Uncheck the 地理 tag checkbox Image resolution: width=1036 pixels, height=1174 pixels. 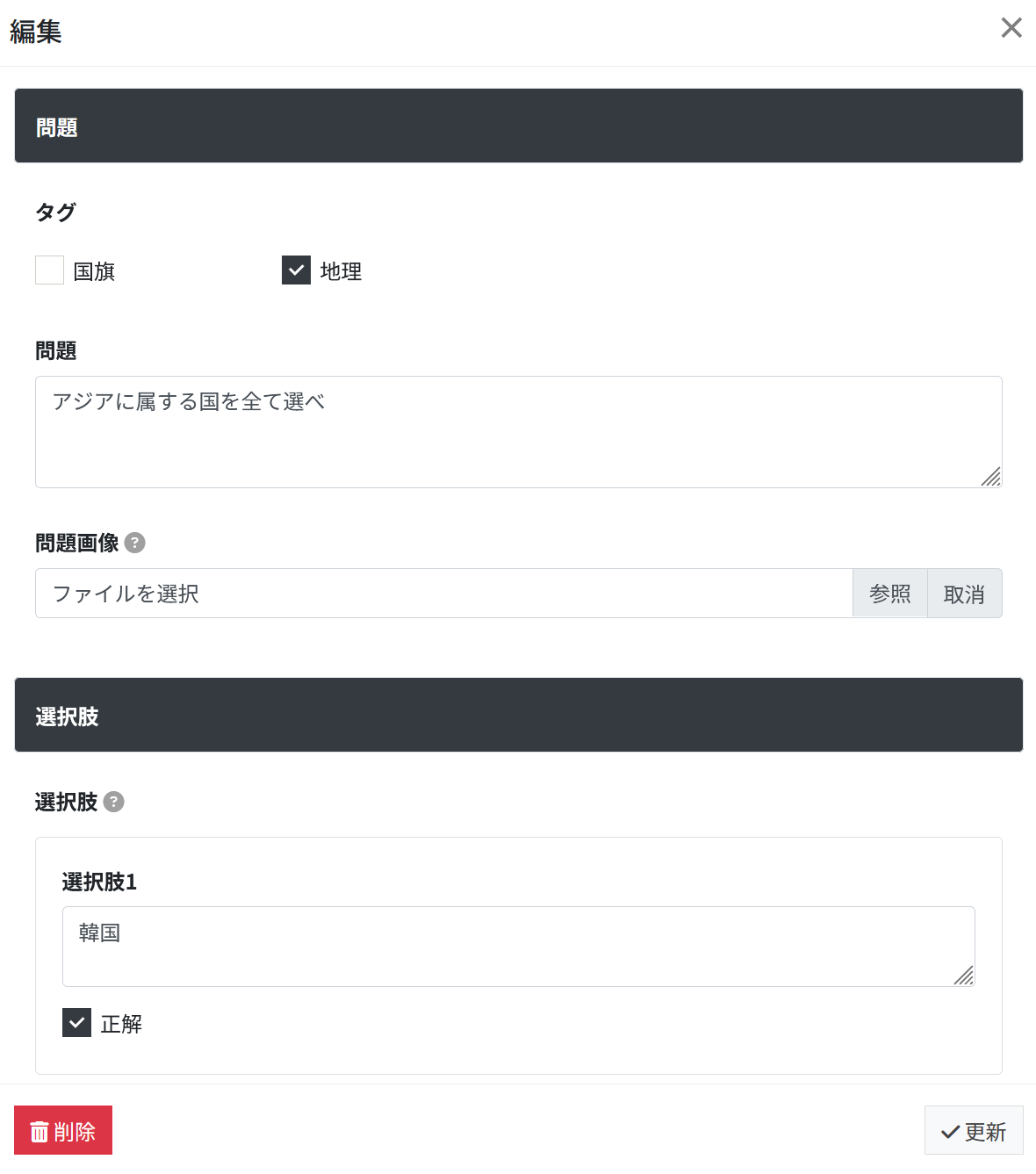pyautogui.click(x=296, y=270)
